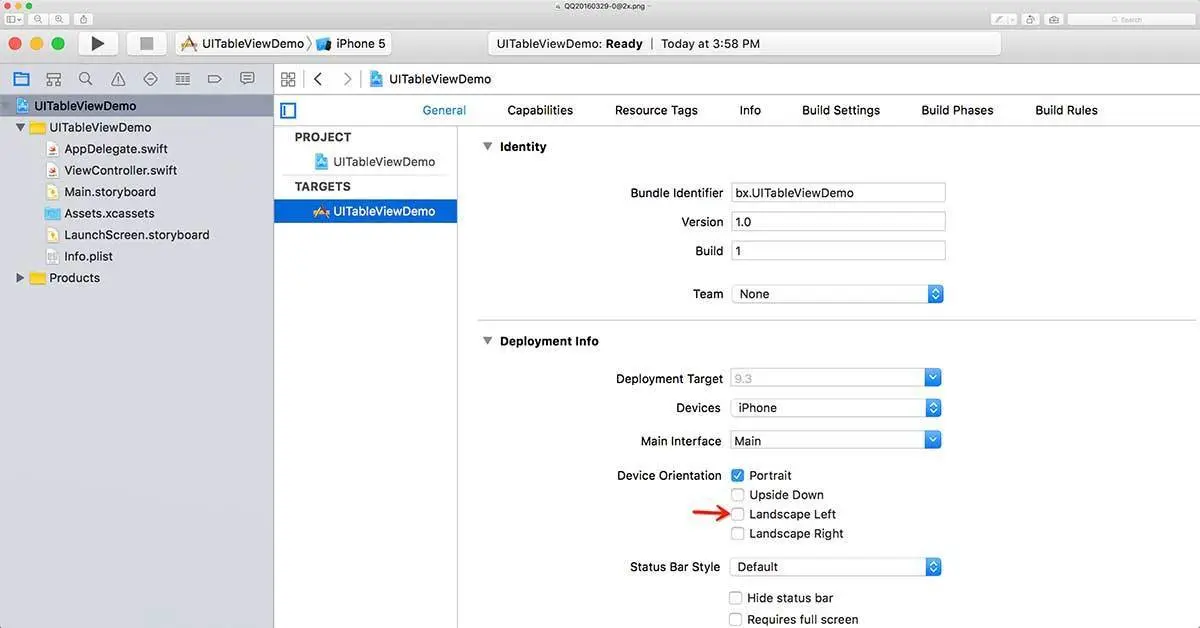1200x628 pixels.
Task: Click the UITableViewDemo jump bar file icon
Action: click(x=376, y=79)
